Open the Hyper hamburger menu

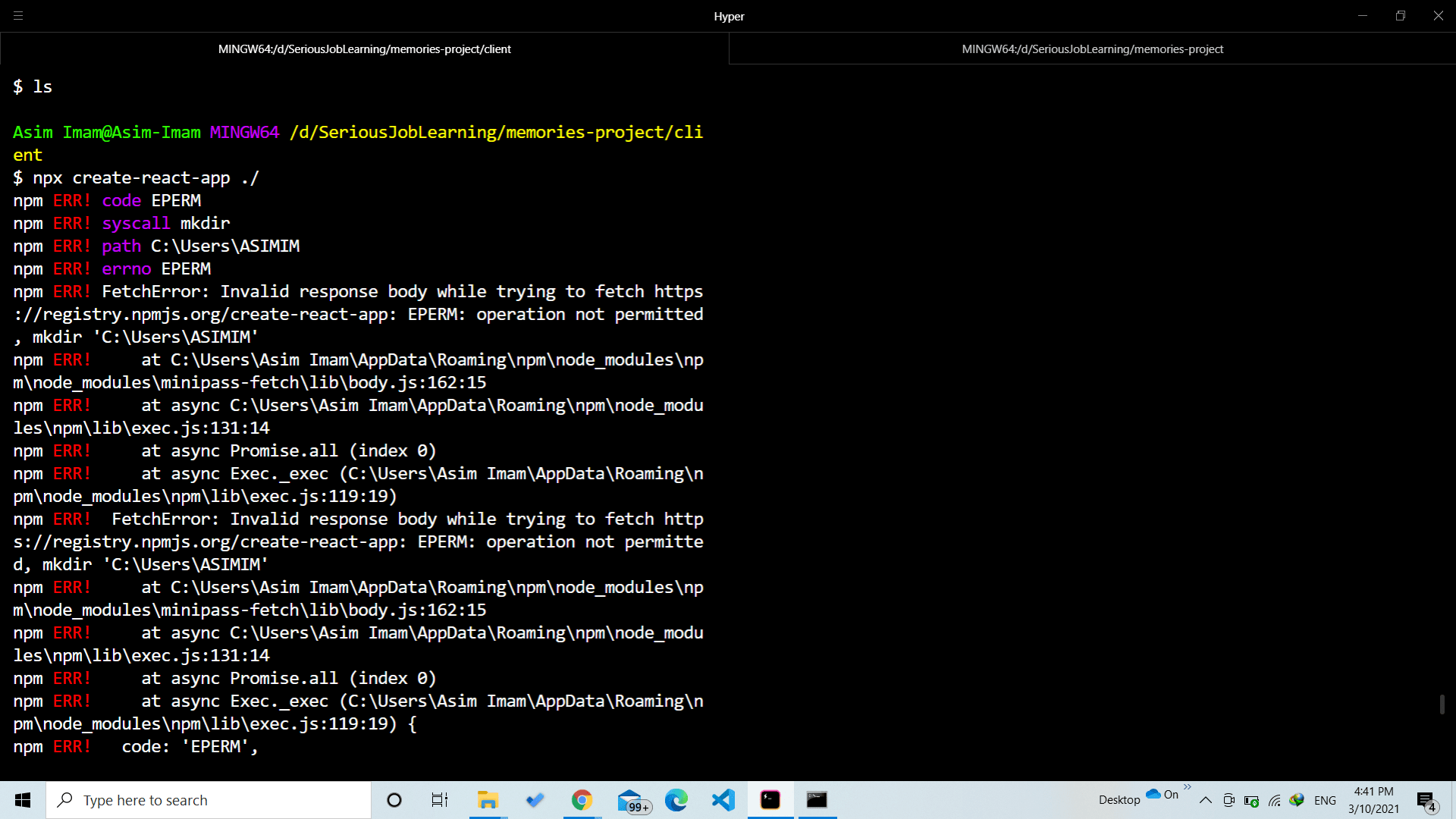[18, 16]
